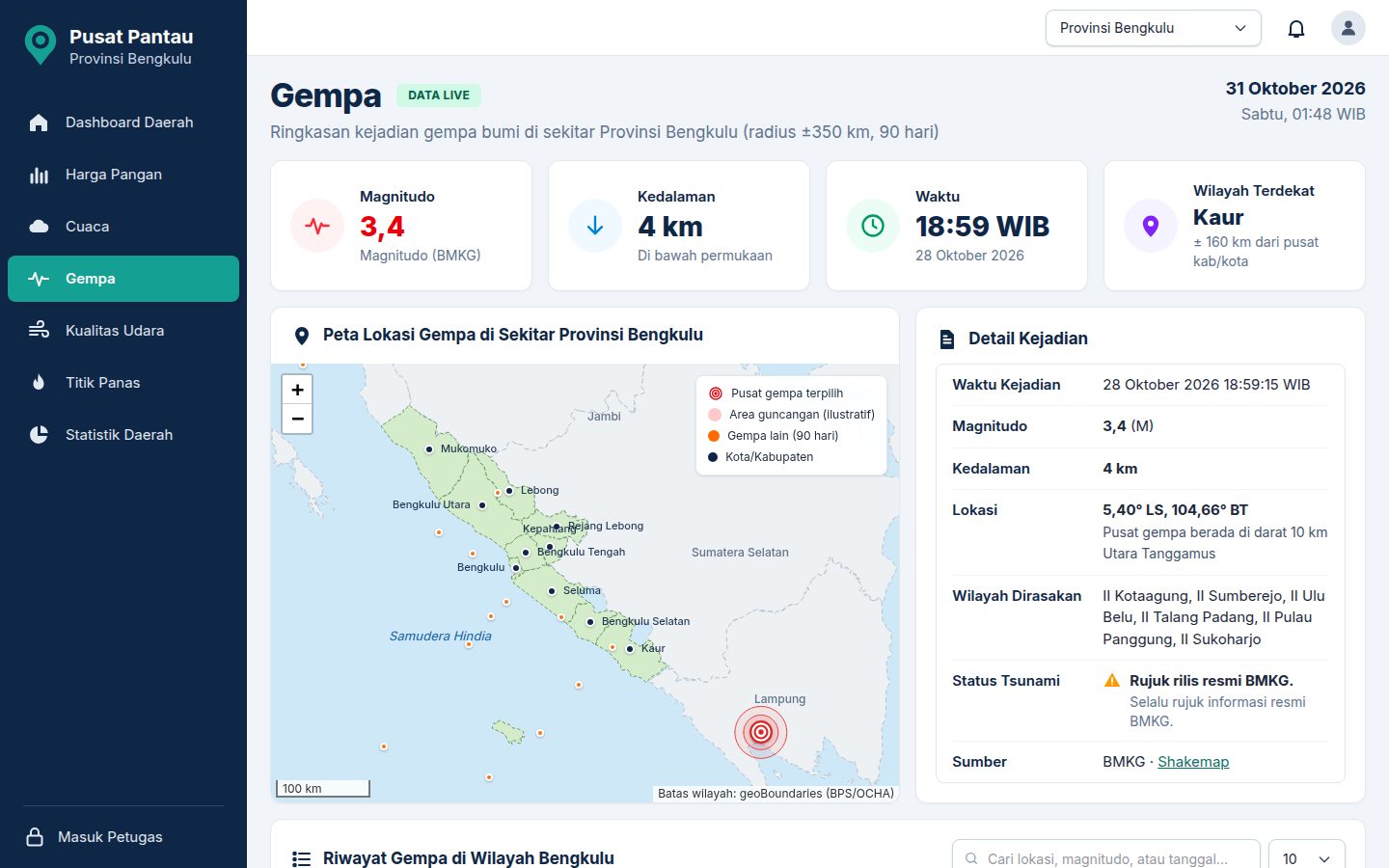Click the warning triangle in Status Tsunami
The height and width of the screenshot is (868, 1389).
click(x=1112, y=681)
